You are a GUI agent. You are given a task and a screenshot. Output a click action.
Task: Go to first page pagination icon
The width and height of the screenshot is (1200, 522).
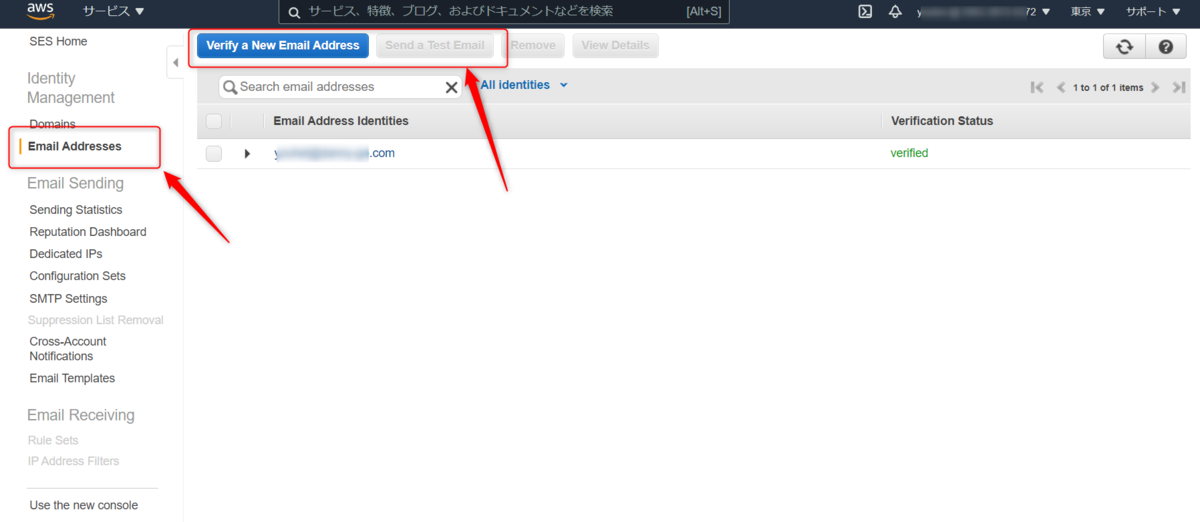click(x=1037, y=87)
